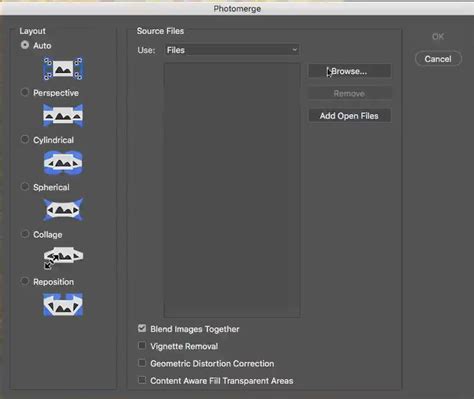Viewport: 474px width, 399px height.
Task: Click the Collage layout preview icon
Action: click(x=63, y=257)
